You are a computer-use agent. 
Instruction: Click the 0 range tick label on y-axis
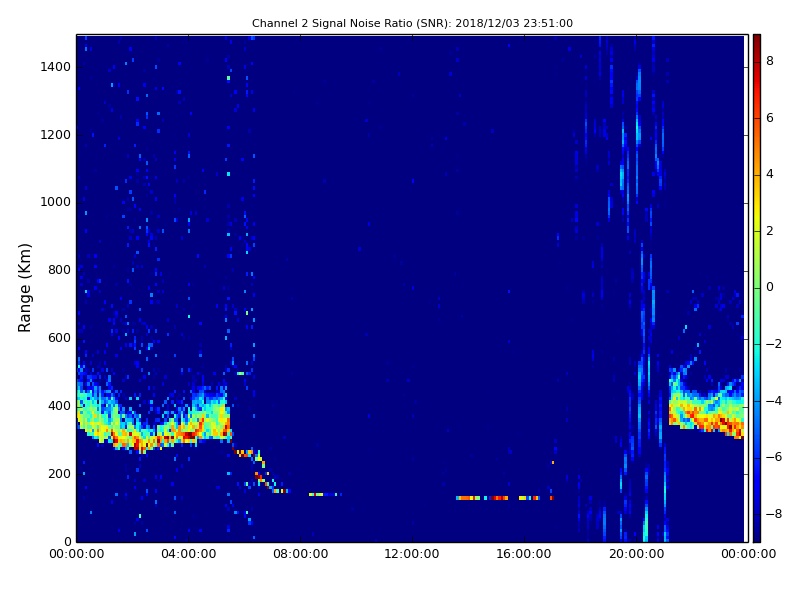[68, 541]
